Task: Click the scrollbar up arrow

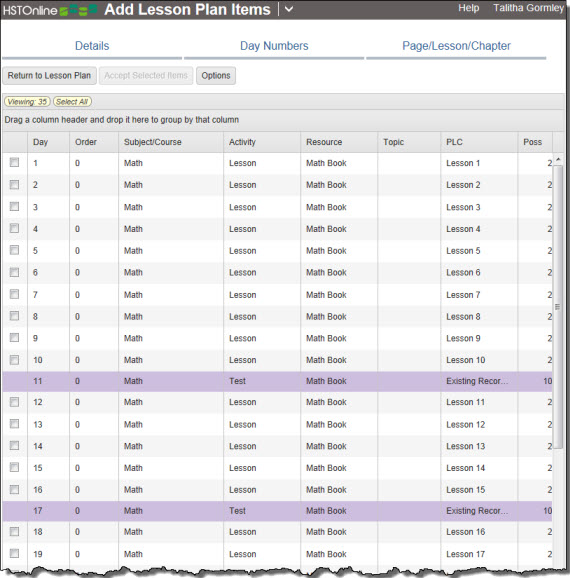Action: [x=558, y=159]
